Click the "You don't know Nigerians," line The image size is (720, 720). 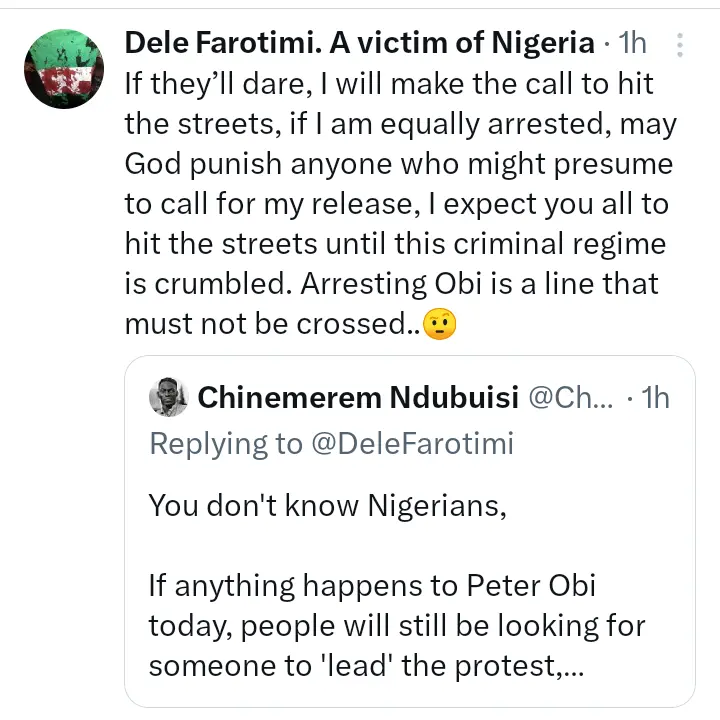pos(324,505)
